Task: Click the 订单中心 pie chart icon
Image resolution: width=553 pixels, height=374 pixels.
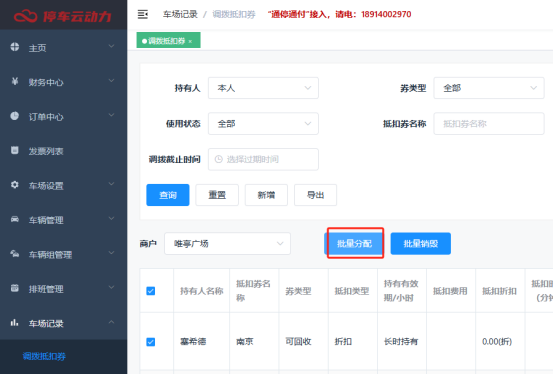Action: coord(14,116)
